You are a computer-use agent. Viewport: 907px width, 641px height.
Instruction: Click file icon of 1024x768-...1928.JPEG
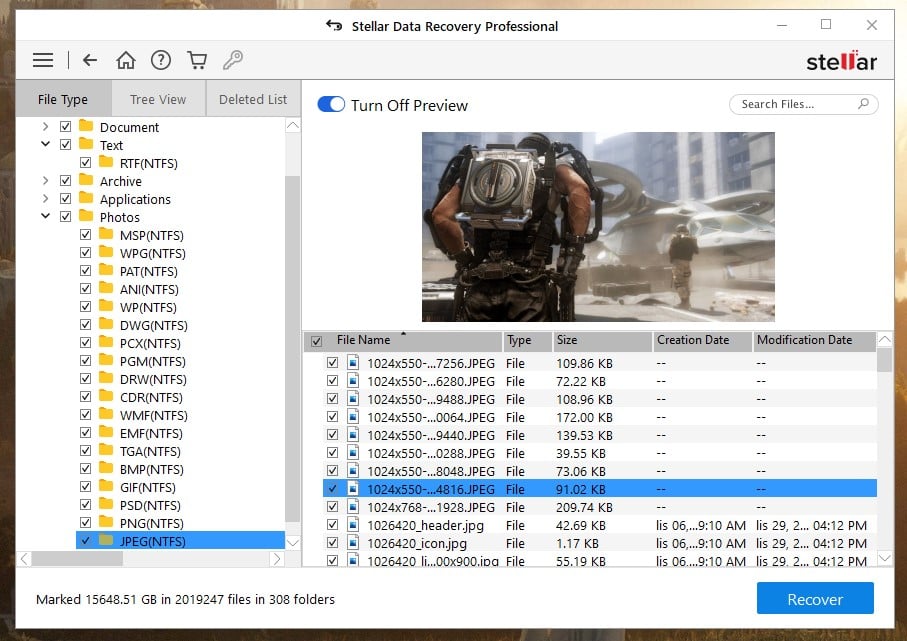pyautogui.click(x=353, y=507)
